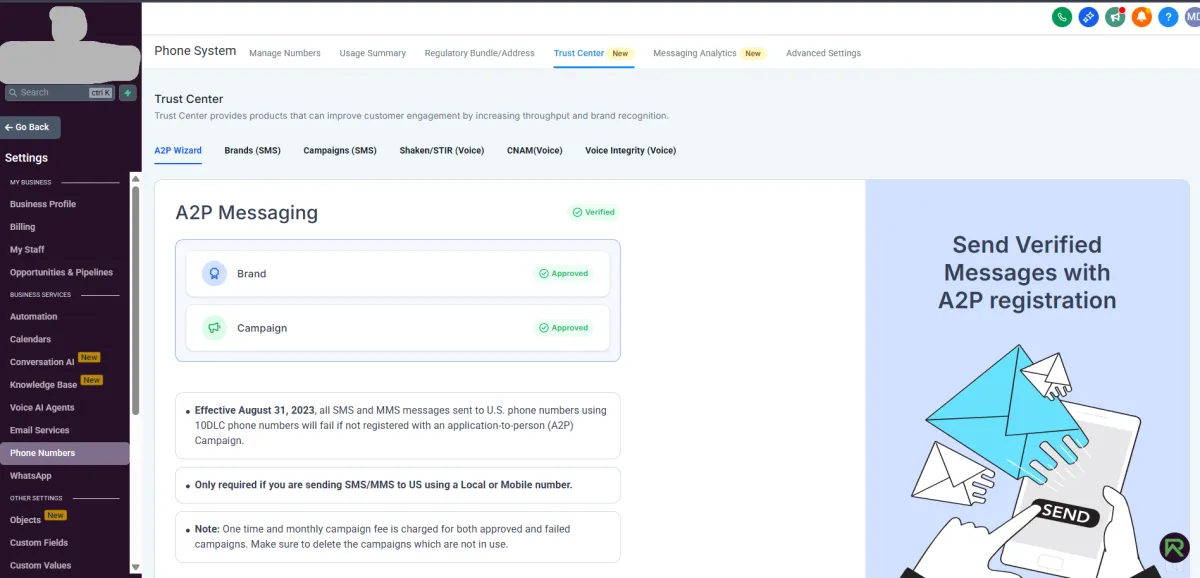Open Knowledge Base settings
This screenshot has width=1200, height=578.
click(44, 385)
